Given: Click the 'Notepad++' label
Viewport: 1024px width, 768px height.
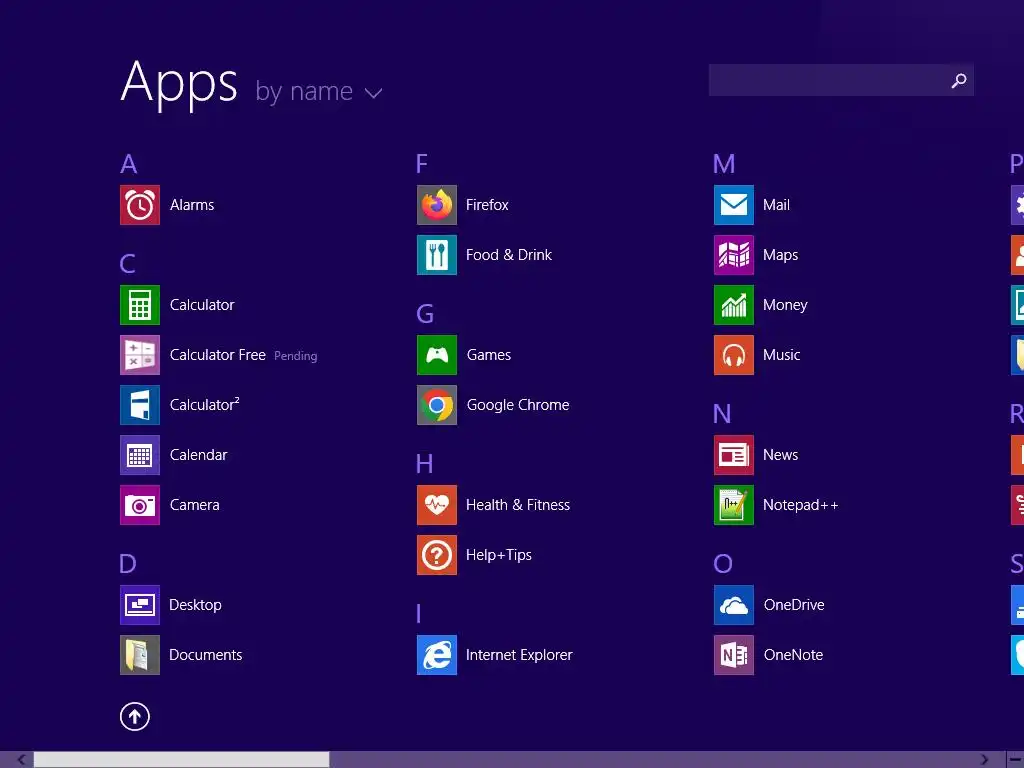Looking at the screenshot, I should pos(801,505).
